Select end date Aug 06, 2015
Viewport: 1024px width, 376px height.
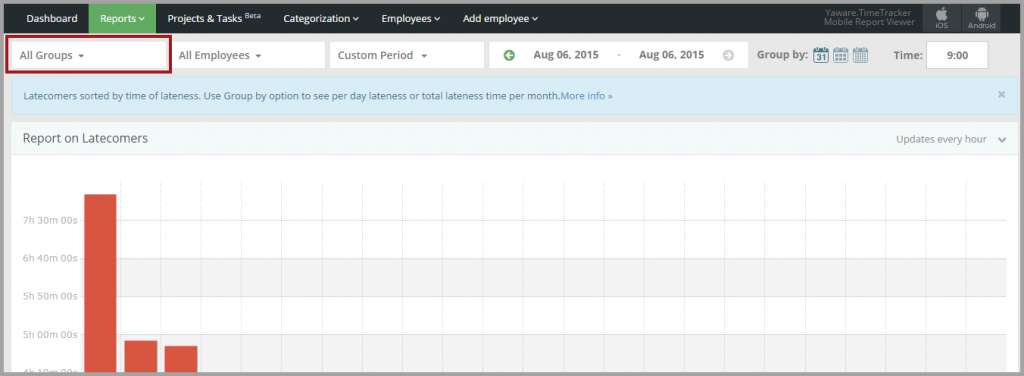pyautogui.click(x=671, y=55)
